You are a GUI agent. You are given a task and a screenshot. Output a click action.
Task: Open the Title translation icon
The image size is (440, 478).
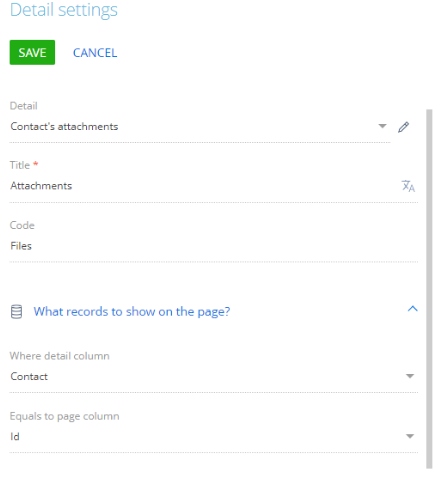(408, 186)
